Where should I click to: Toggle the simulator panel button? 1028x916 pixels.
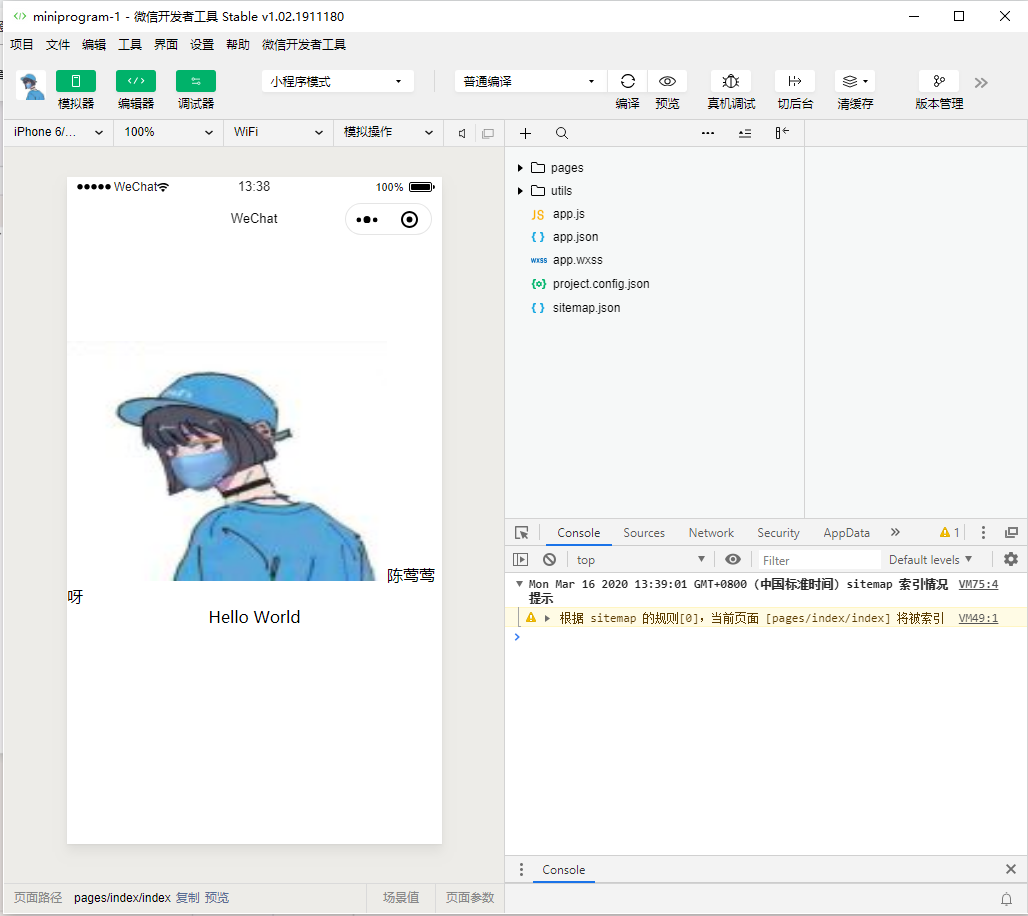[76, 81]
